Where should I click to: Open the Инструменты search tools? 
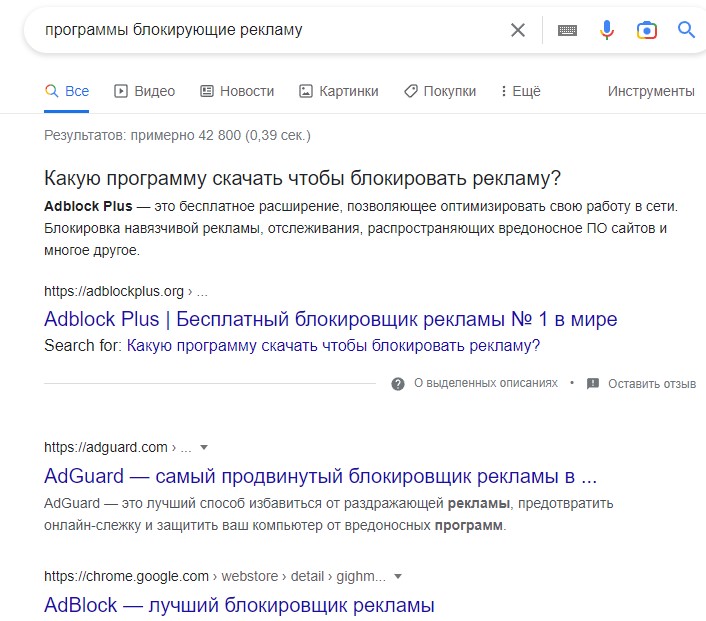coord(651,91)
